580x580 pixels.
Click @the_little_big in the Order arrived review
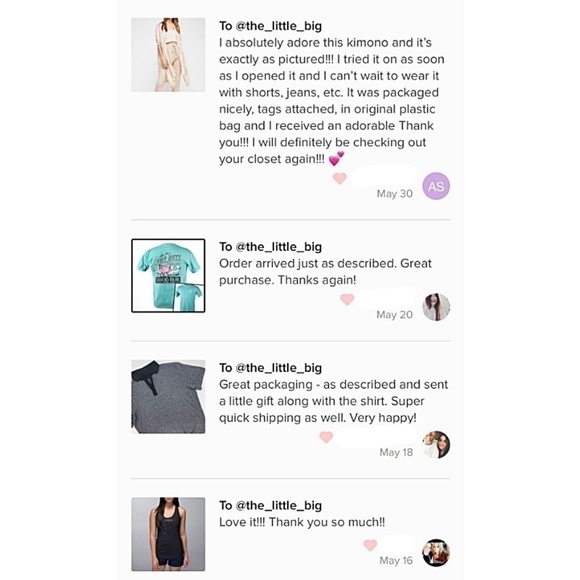point(279,247)
